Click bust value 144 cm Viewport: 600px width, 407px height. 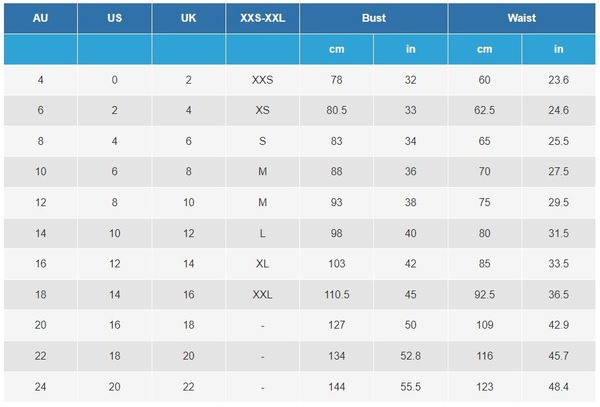pyautogui.click(x=336, y=387)
